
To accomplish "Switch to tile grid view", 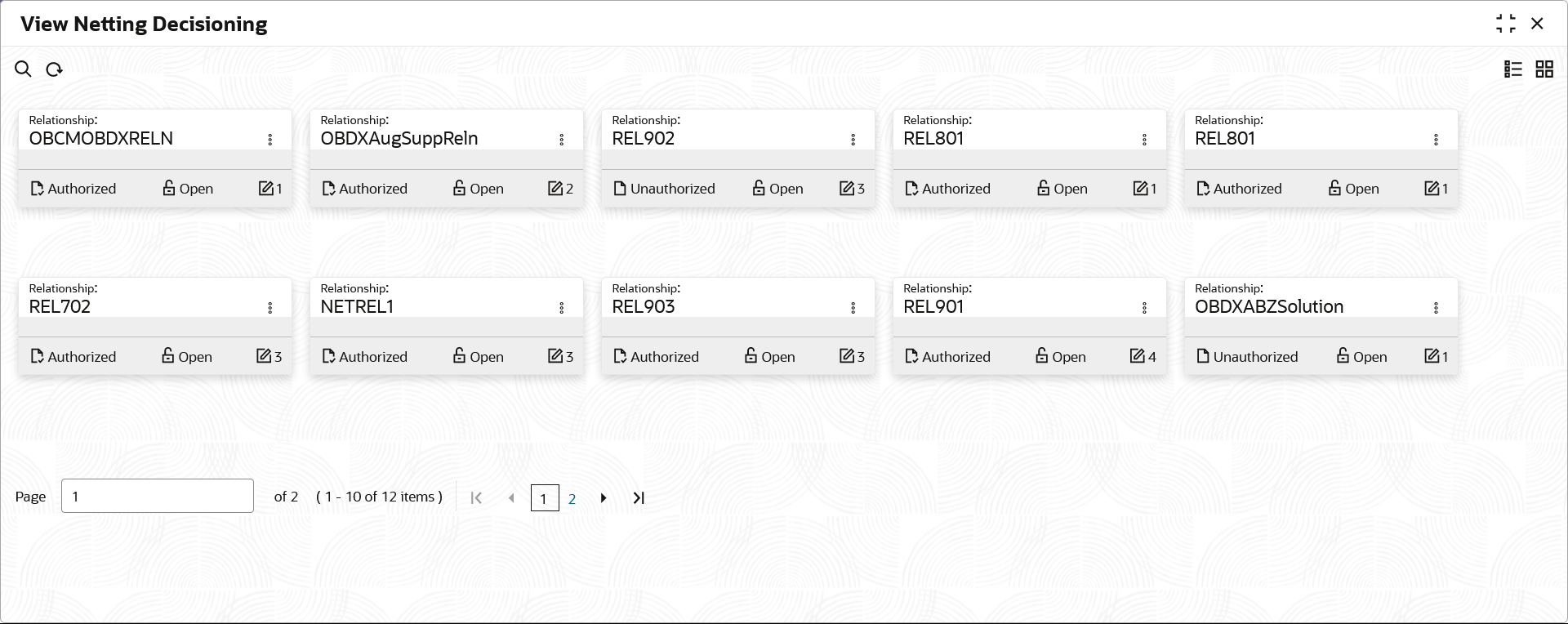I will (x=1544, y=69).
